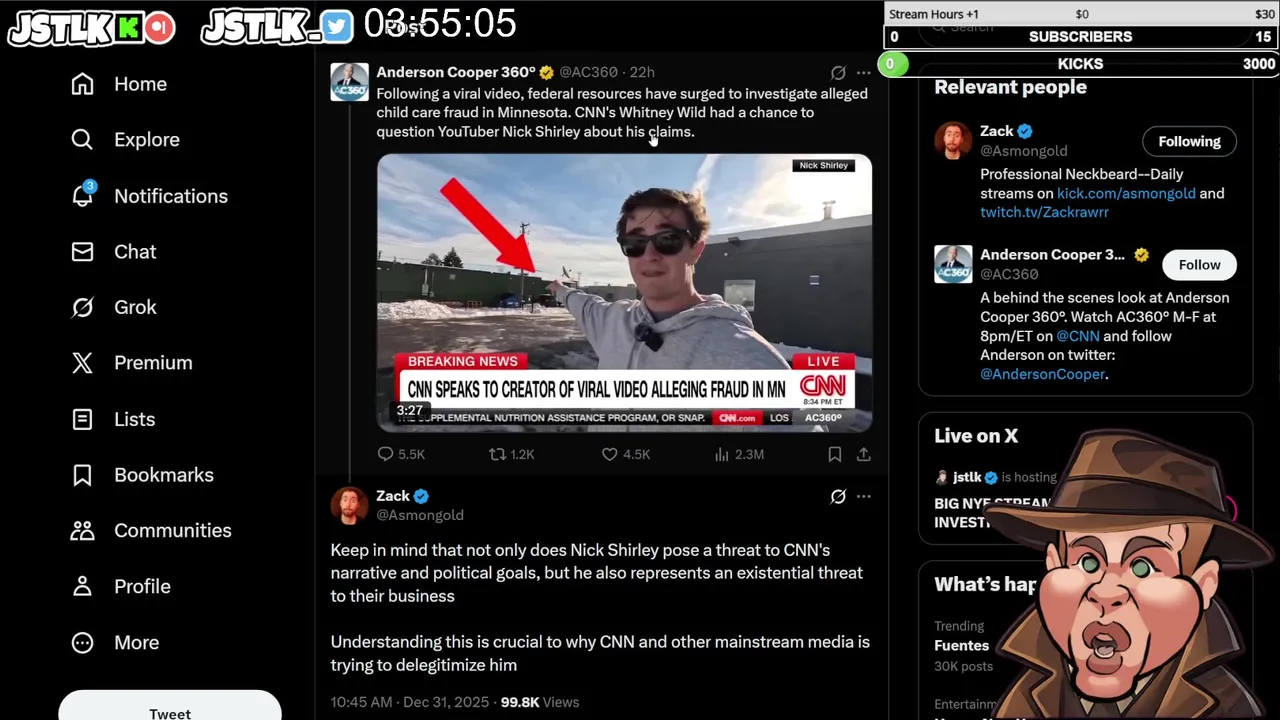This screenshot has width=1280, height=720.
Task: Click Anderson Cooper 360° name on post
Action: [x=456, y=72]
